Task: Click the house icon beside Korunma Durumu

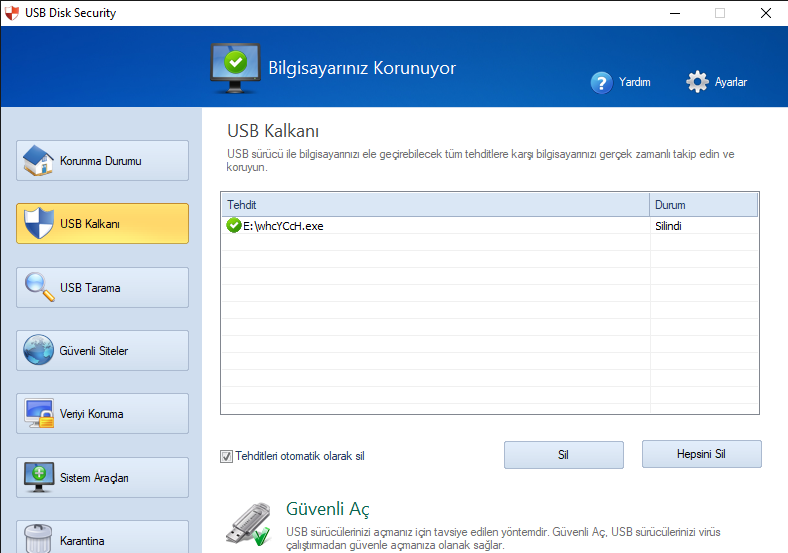Action: click(38, 160)
